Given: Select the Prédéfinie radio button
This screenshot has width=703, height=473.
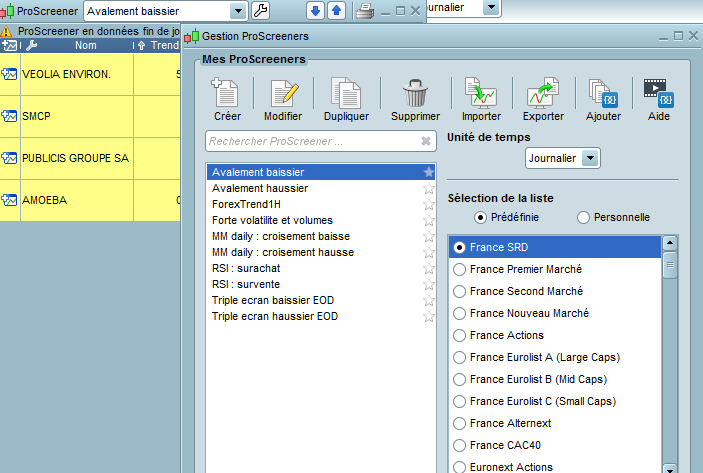Looking at the screenshot, I should pyautogui.click(x=480, y=217).
